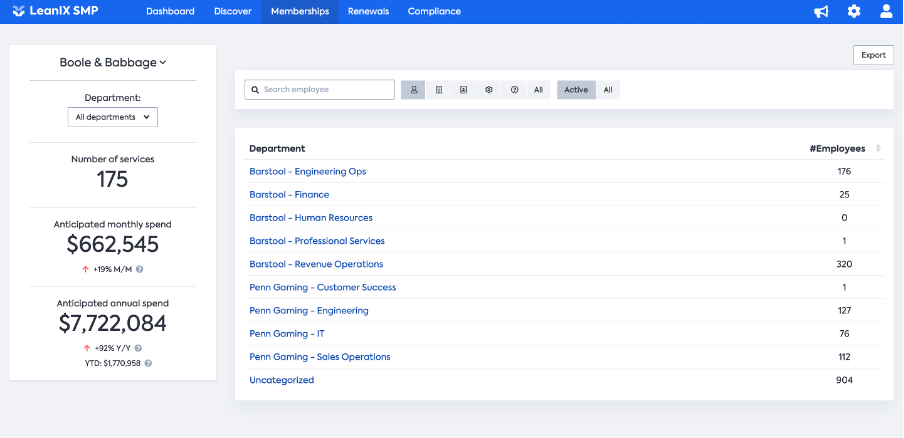904x438 pixels.
Task: Click the 175 number of services value
Action: [112, 179]
